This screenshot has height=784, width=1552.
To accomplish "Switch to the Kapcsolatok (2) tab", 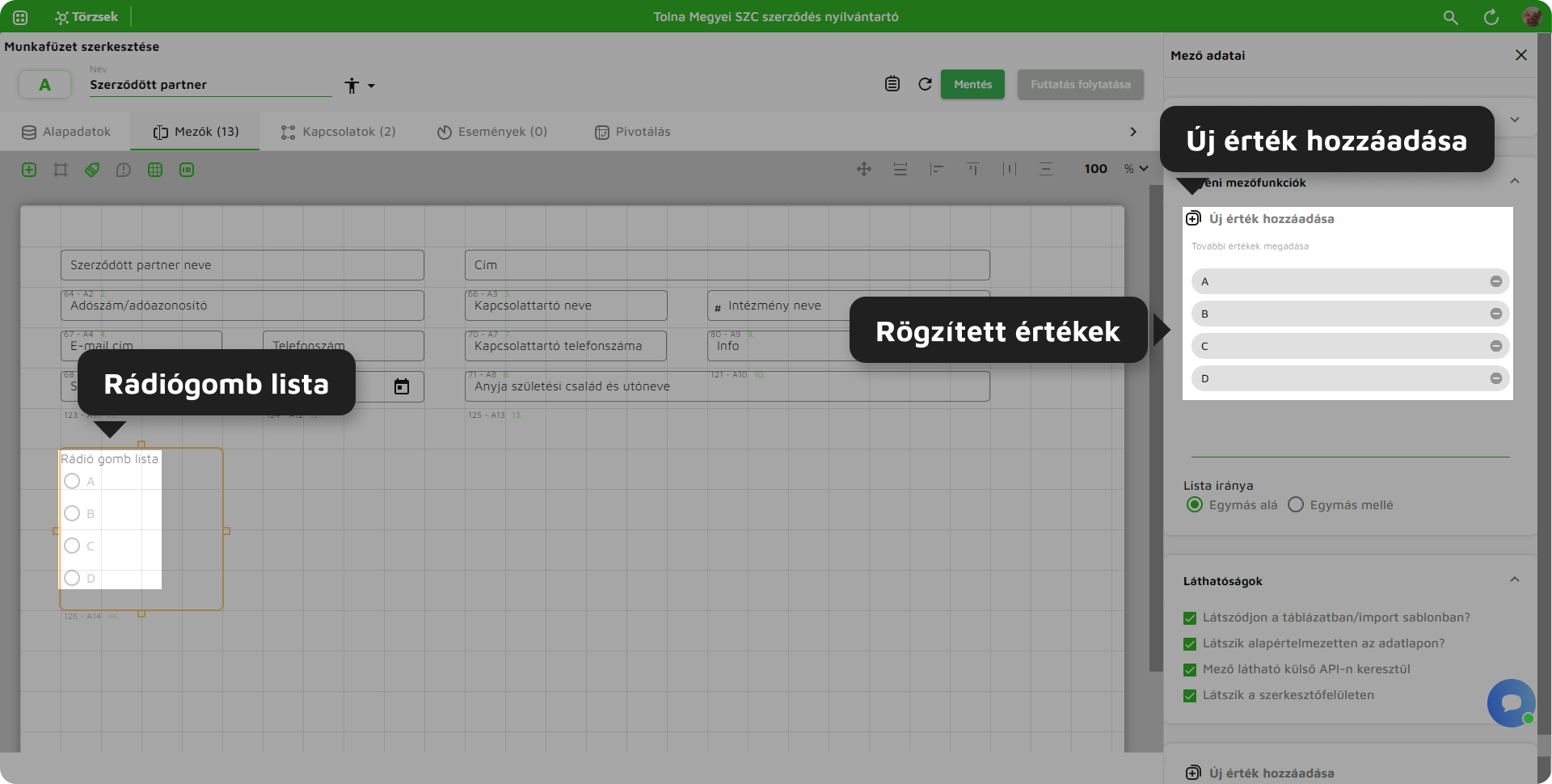I will click(338, 132).
